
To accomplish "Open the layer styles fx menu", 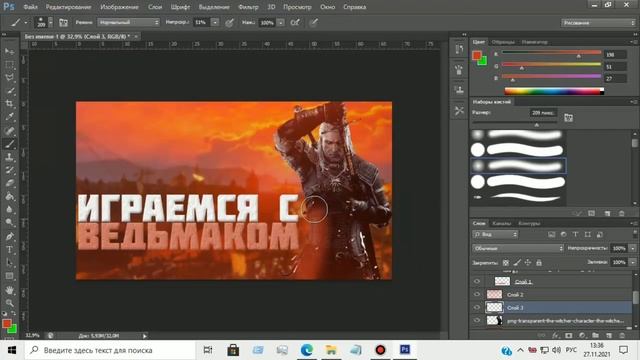I will click(555, 336).
